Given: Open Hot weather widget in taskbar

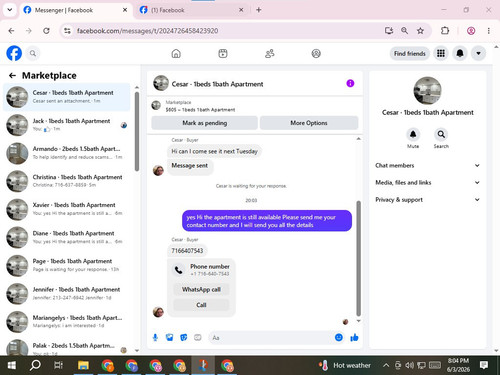Looking at the screenshot, I should 344,365.
